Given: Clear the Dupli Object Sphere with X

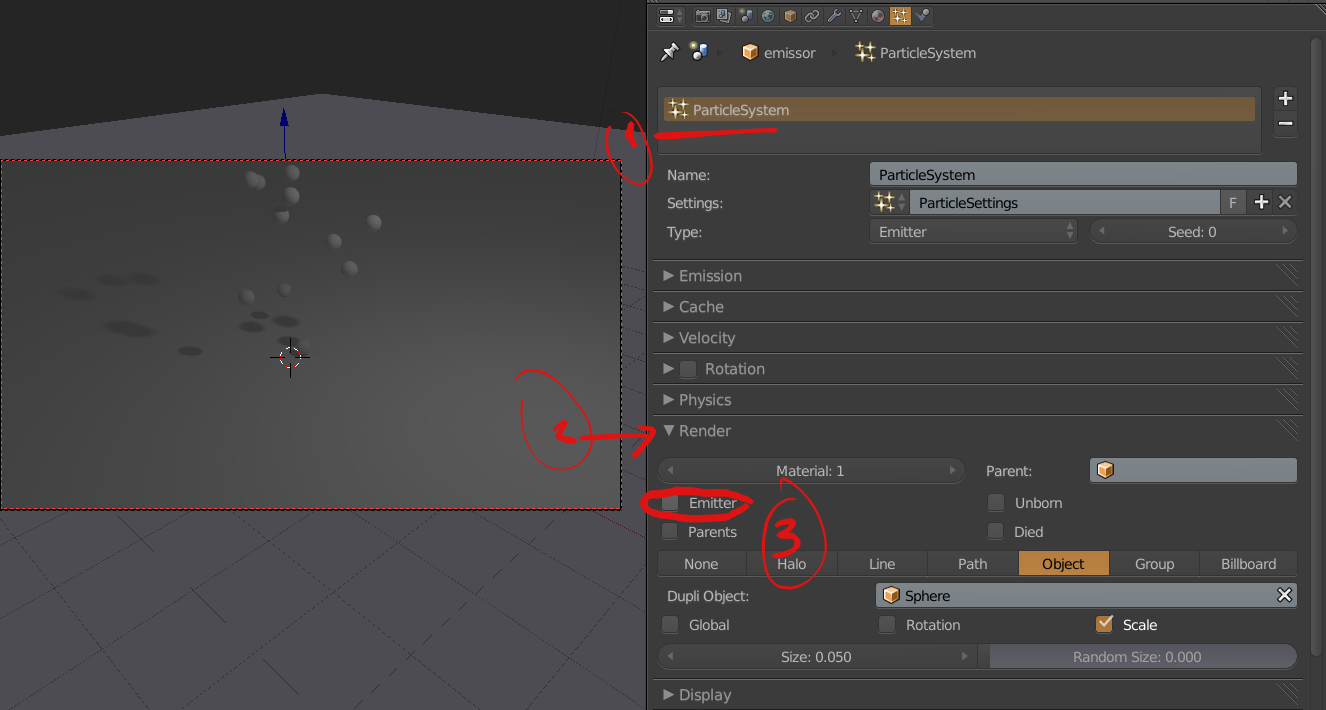Looking at the screenshot, I should pos(1284,596).
